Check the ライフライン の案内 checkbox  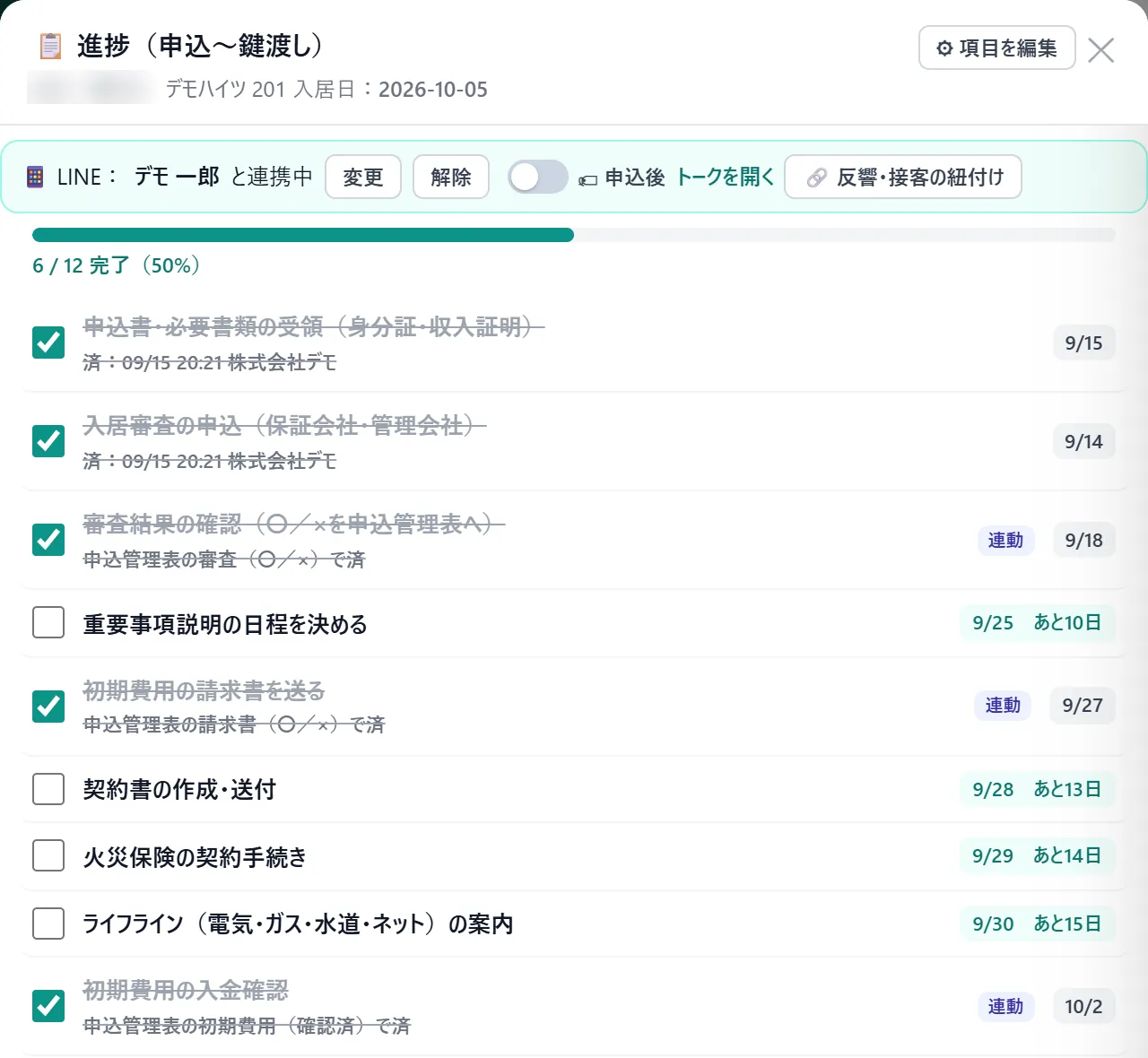pyautogui.click(x=48, y=924)
